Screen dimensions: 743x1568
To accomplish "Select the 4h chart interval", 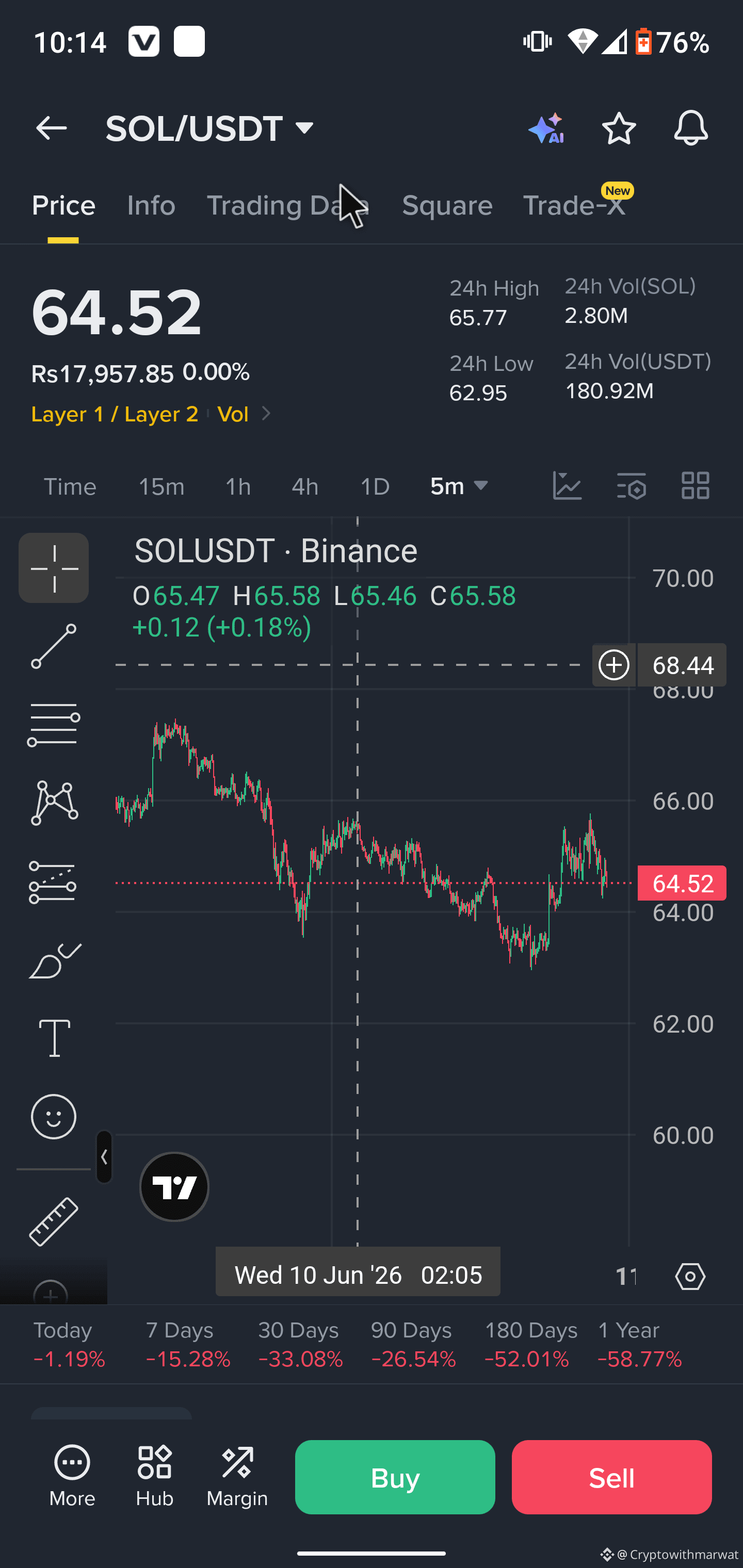I will 305,486.
